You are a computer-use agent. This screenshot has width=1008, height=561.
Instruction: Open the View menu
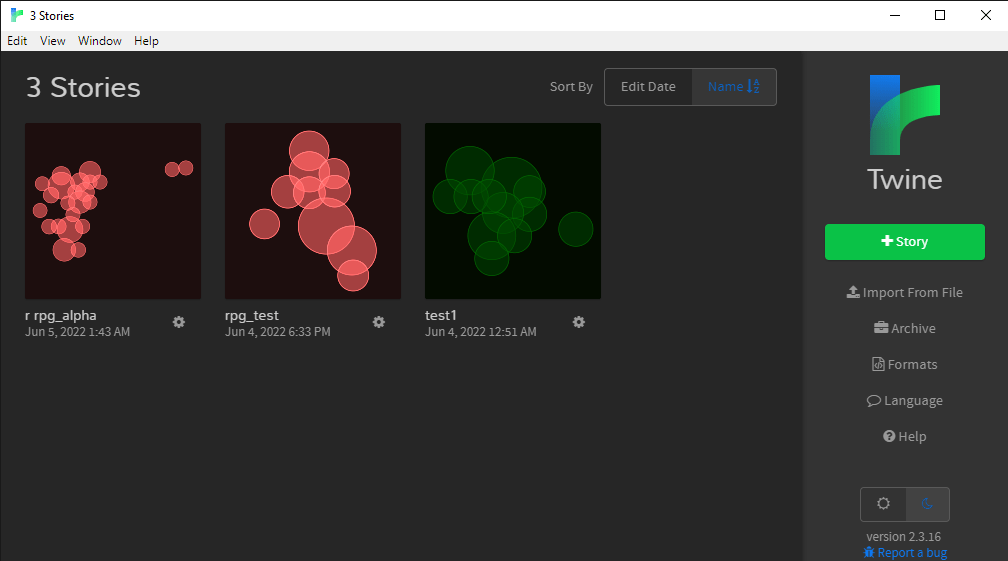click(x=53, y=41)
